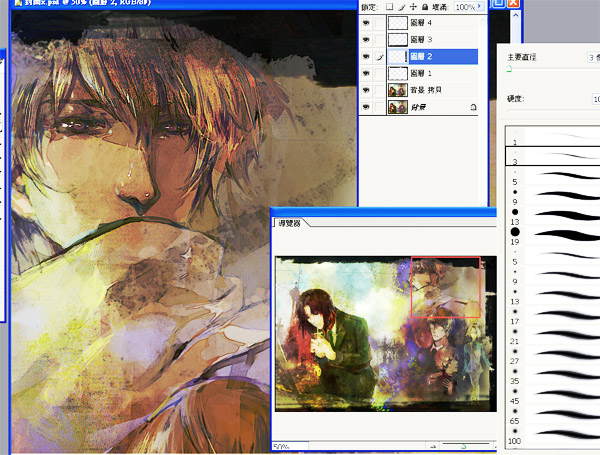600x455 pixels.
Task: Select the hard round 3 brush preset
Action: 553,156
